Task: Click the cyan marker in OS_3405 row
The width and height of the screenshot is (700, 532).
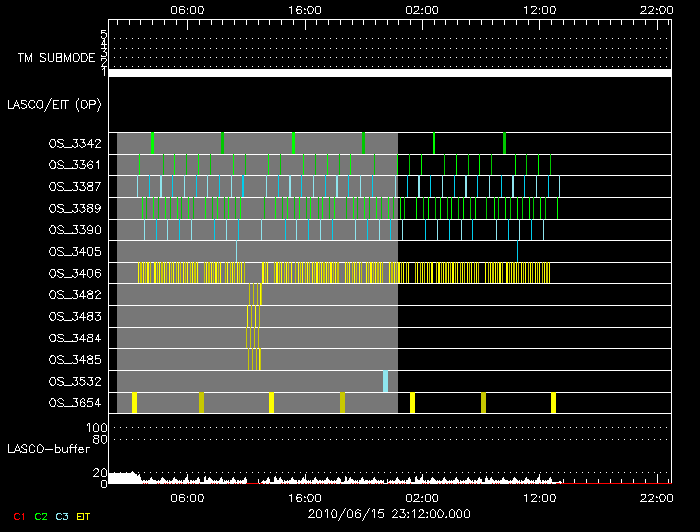Action: coord(236,251)
